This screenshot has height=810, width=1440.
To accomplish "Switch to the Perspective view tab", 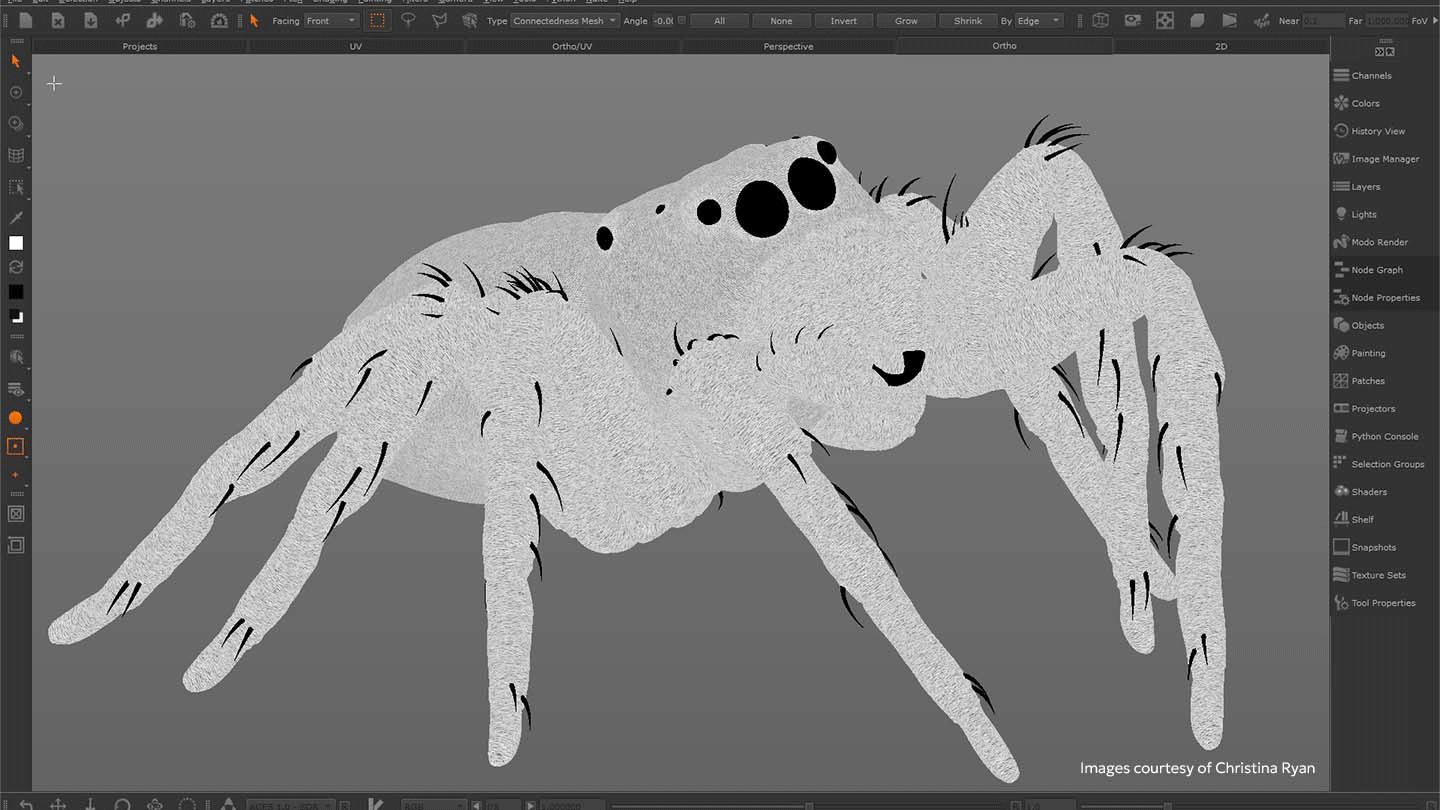I will point(788,46).
